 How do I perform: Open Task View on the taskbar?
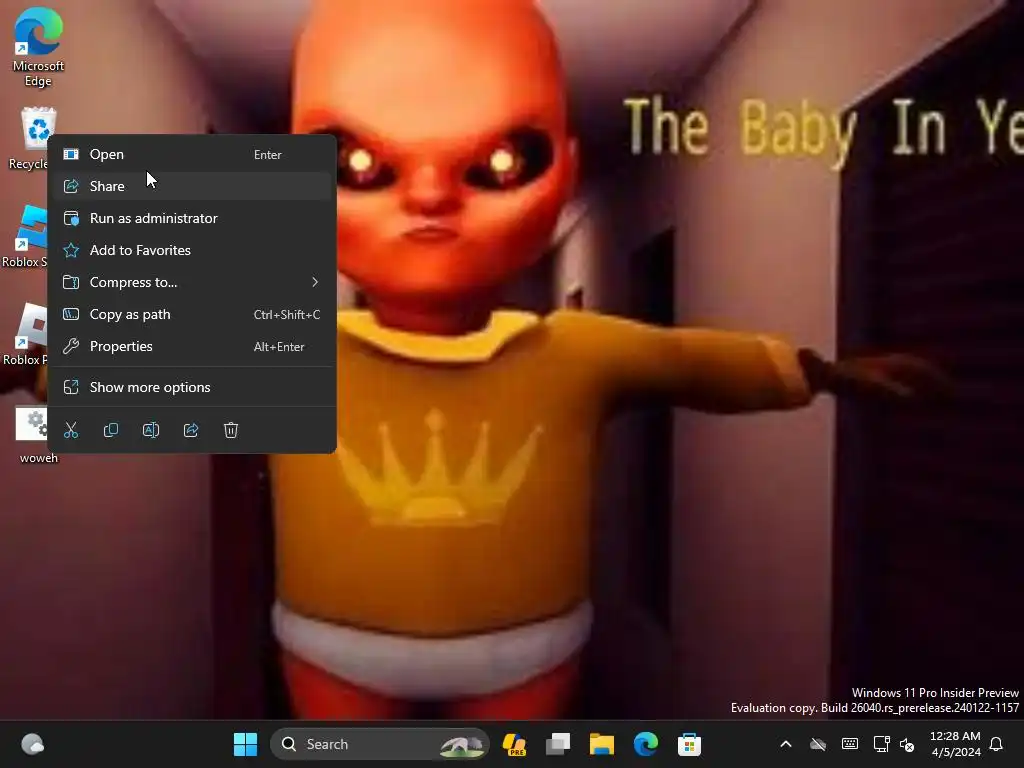[558, 744]
